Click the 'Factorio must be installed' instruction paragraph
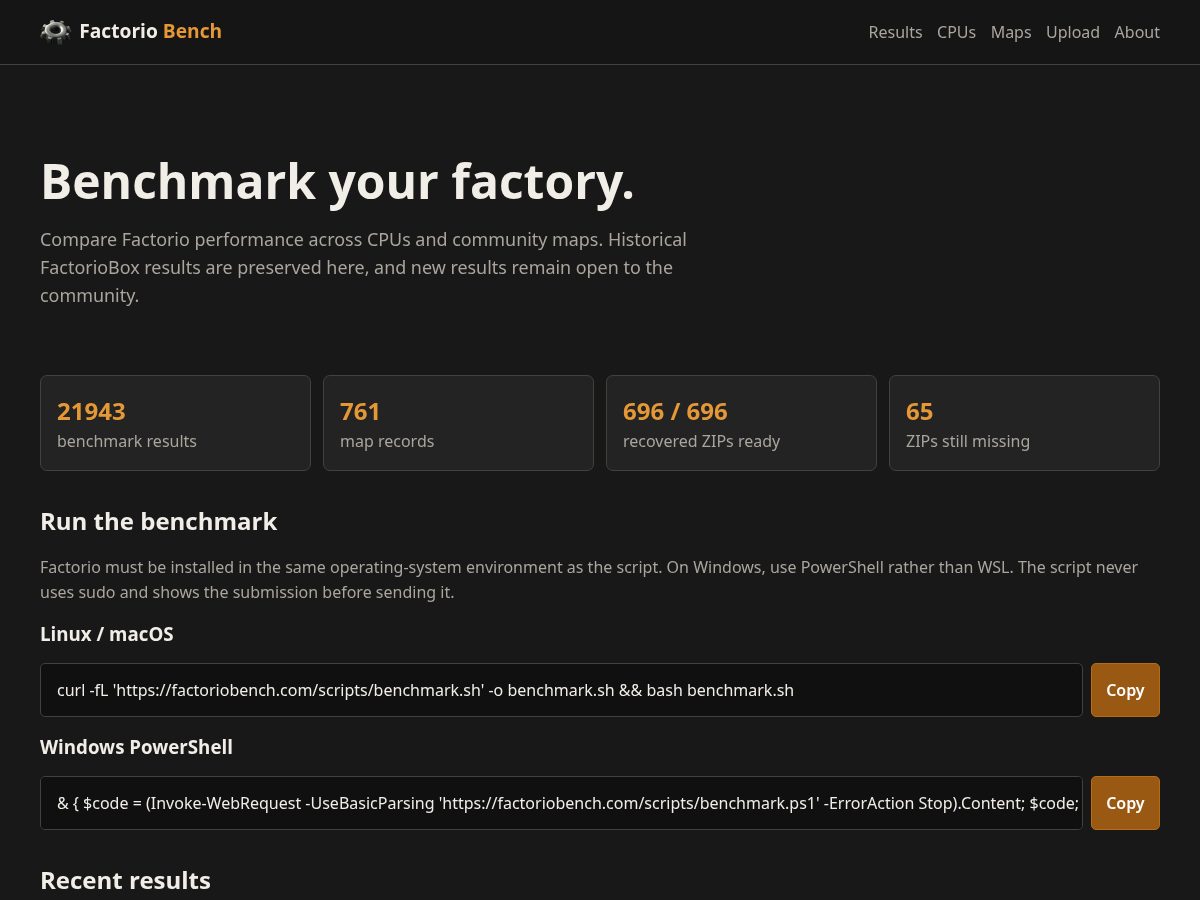Screen dimensions: 1200x900 tap(589, 580)
